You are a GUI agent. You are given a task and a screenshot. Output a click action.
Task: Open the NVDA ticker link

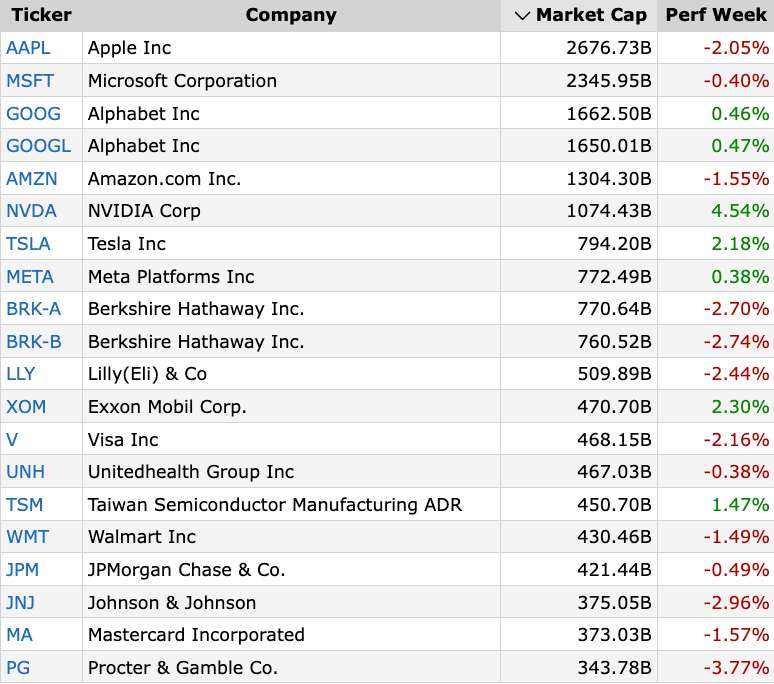(31, 211)
